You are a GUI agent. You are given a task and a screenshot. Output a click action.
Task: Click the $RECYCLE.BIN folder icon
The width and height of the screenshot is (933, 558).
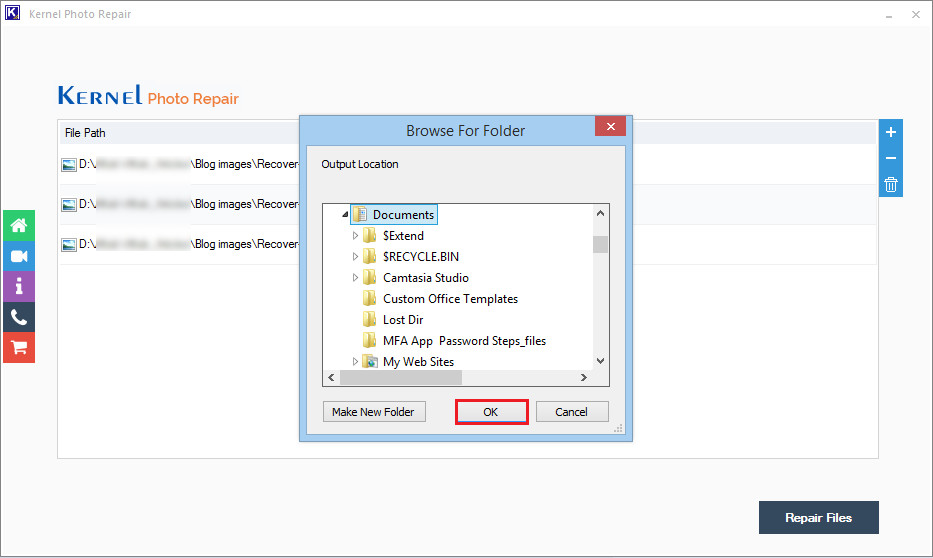(x=370, y=256)
